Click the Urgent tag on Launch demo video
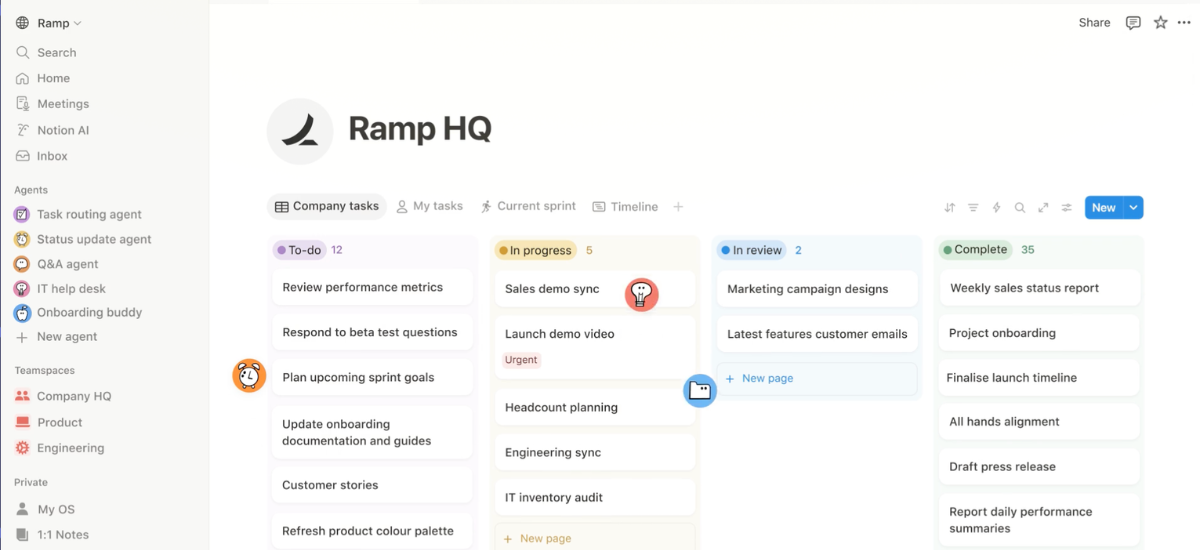 pos(521,360)
